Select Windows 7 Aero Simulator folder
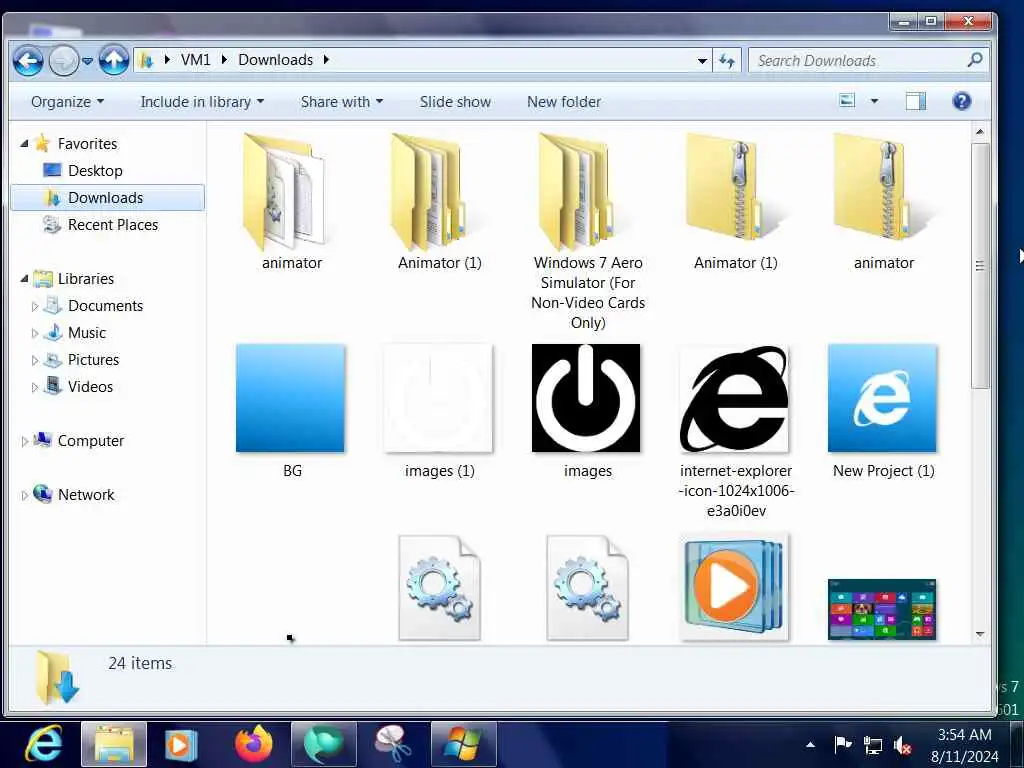 tap(588, 232)
